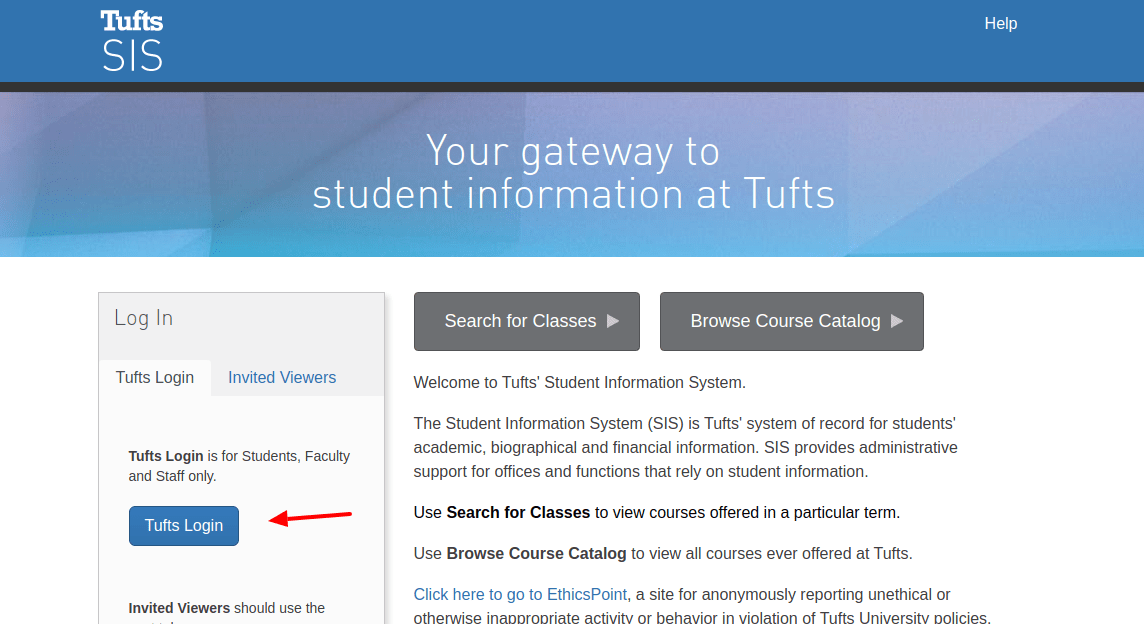Select the Tufts Login tab

click(155, 377)
